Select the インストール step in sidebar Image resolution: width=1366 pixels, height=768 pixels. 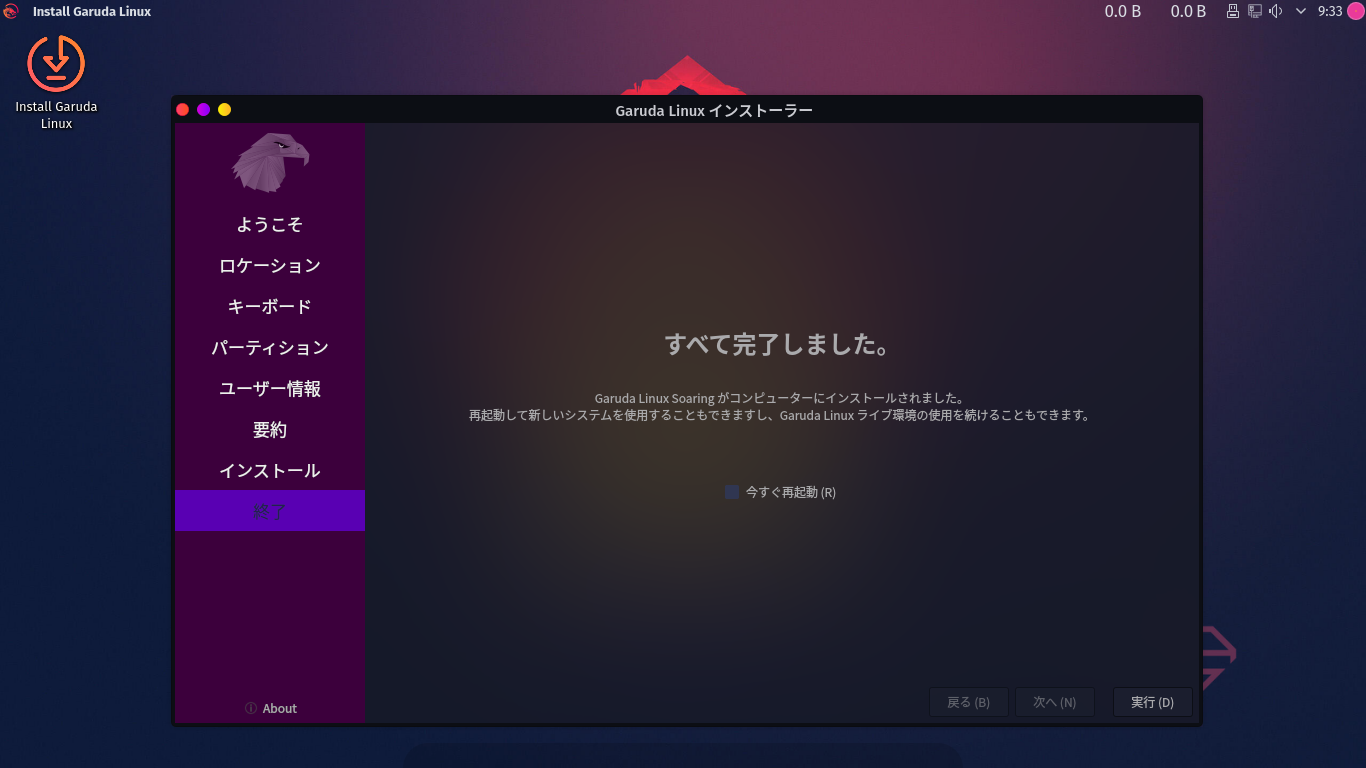270,470
